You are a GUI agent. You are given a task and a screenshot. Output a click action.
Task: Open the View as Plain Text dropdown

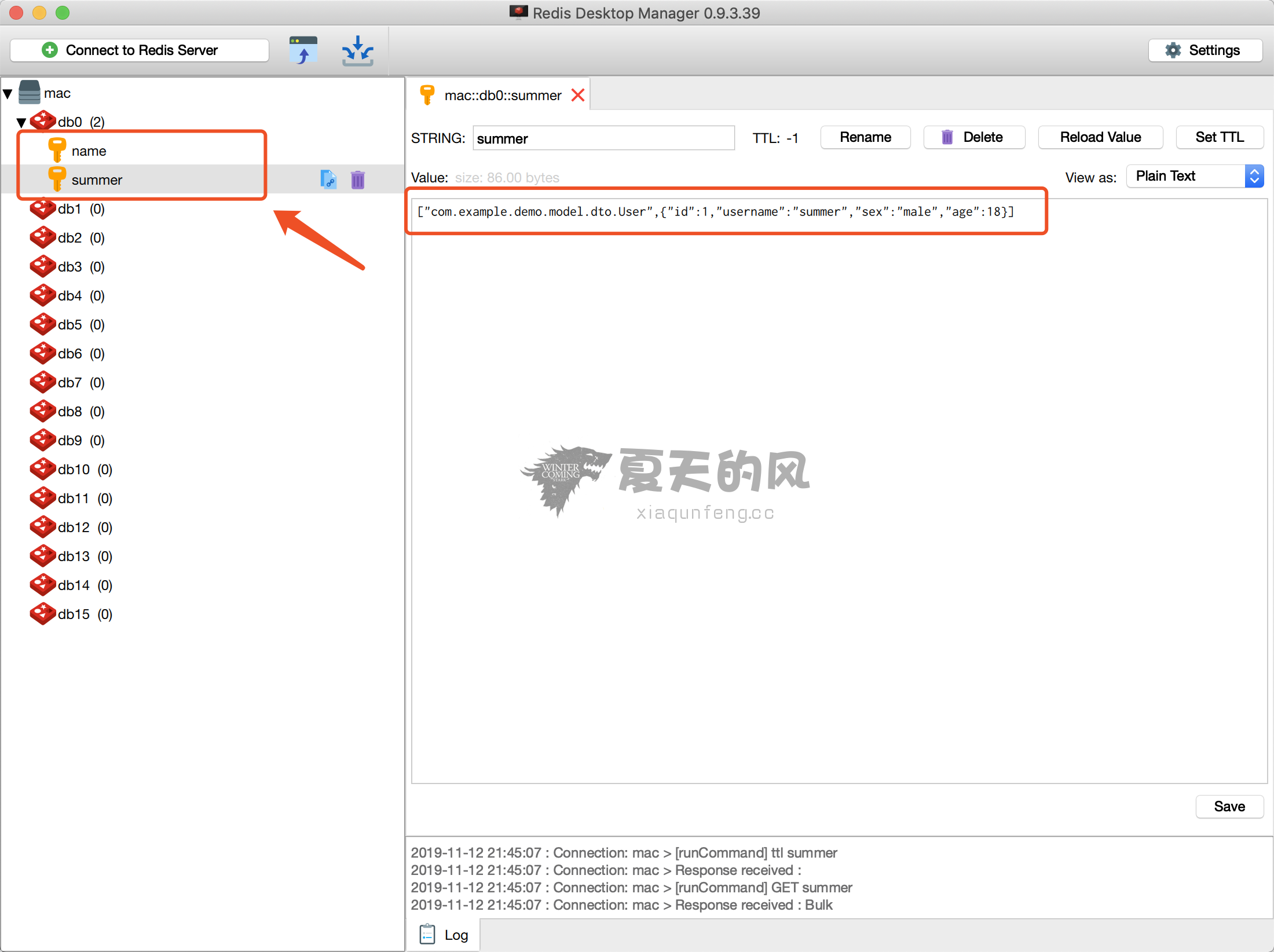click(x=1195, y=176)
